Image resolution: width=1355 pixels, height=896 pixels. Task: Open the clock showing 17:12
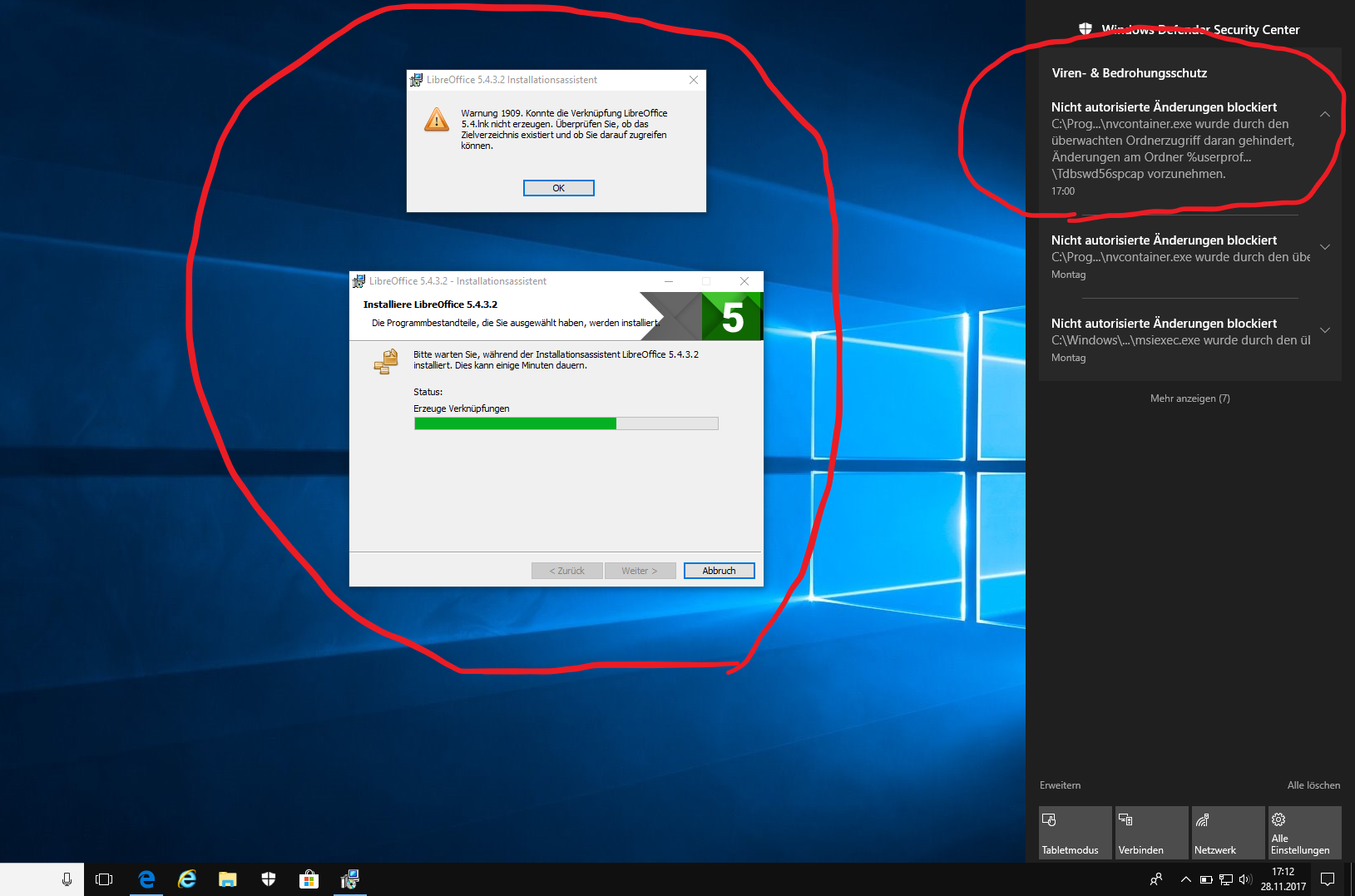pyautogui.click(x=1283, y=879)
